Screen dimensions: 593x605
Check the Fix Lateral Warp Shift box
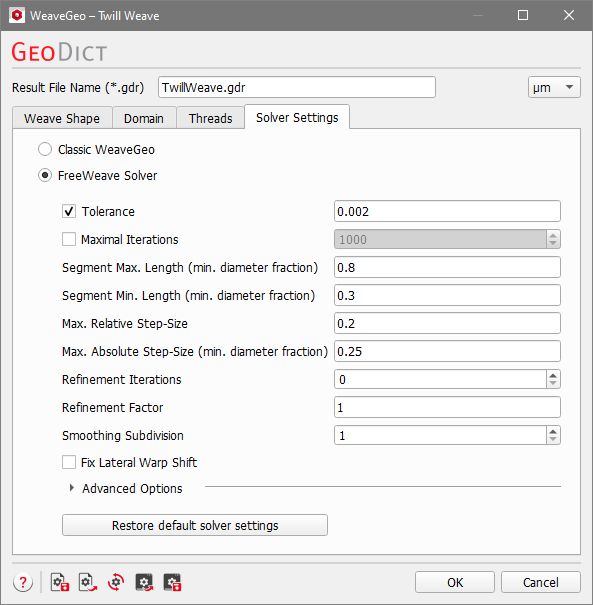tap(69, 462)
